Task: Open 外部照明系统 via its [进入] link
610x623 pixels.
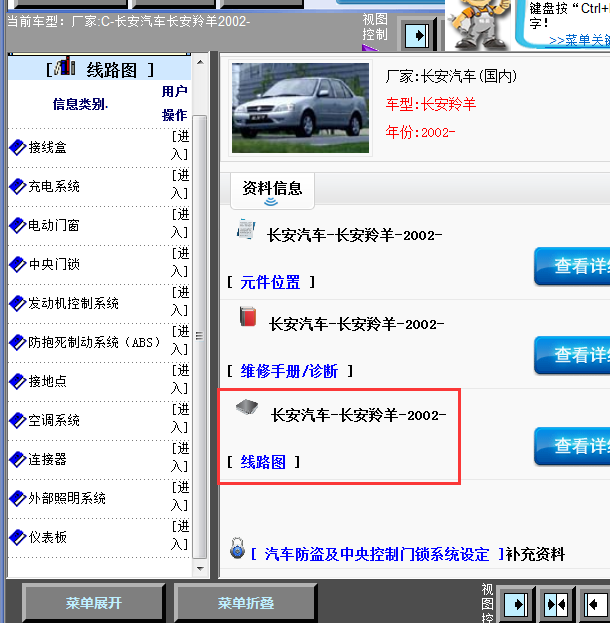Action: (x=180, y=495)
